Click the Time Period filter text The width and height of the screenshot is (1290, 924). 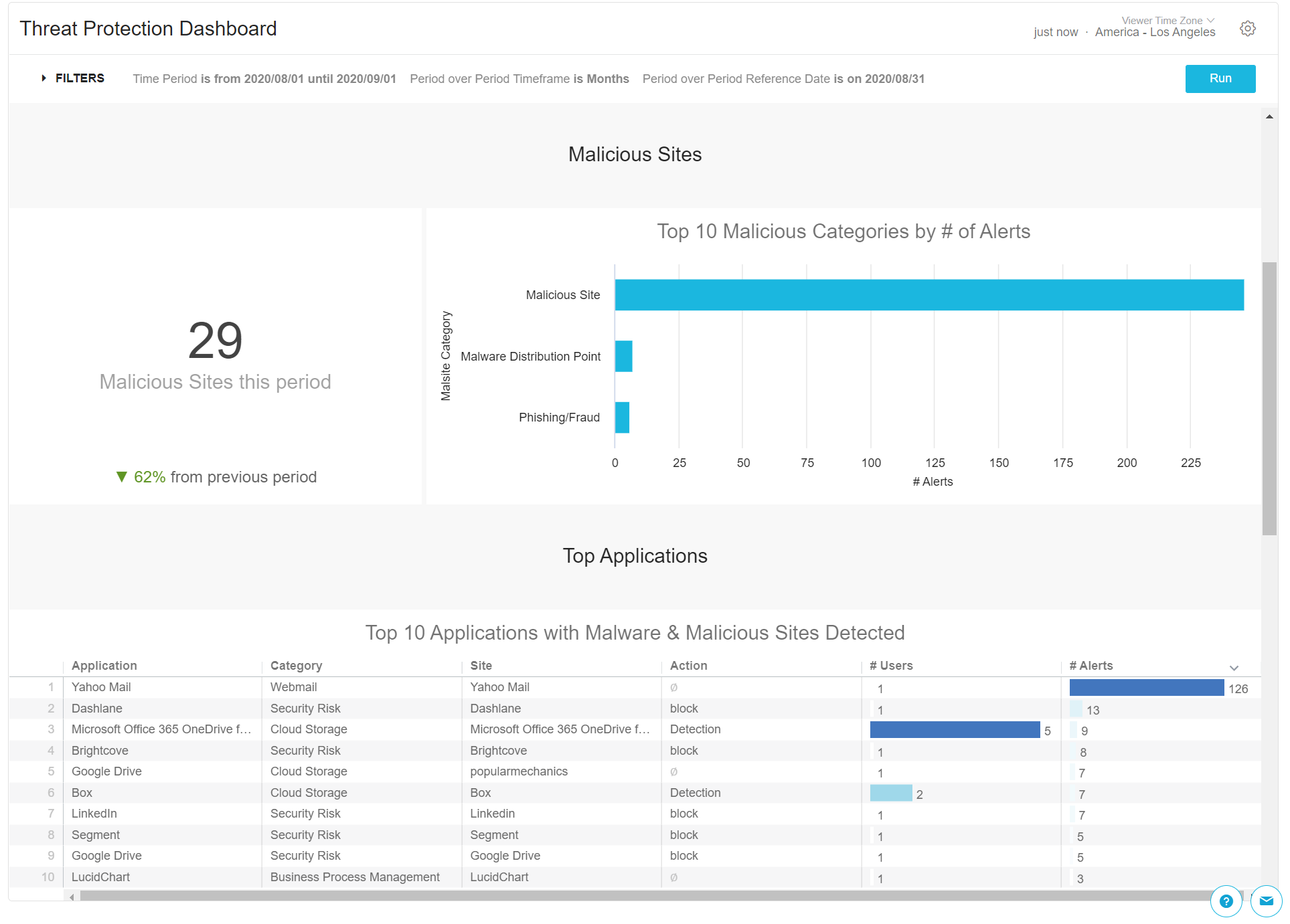264,79
